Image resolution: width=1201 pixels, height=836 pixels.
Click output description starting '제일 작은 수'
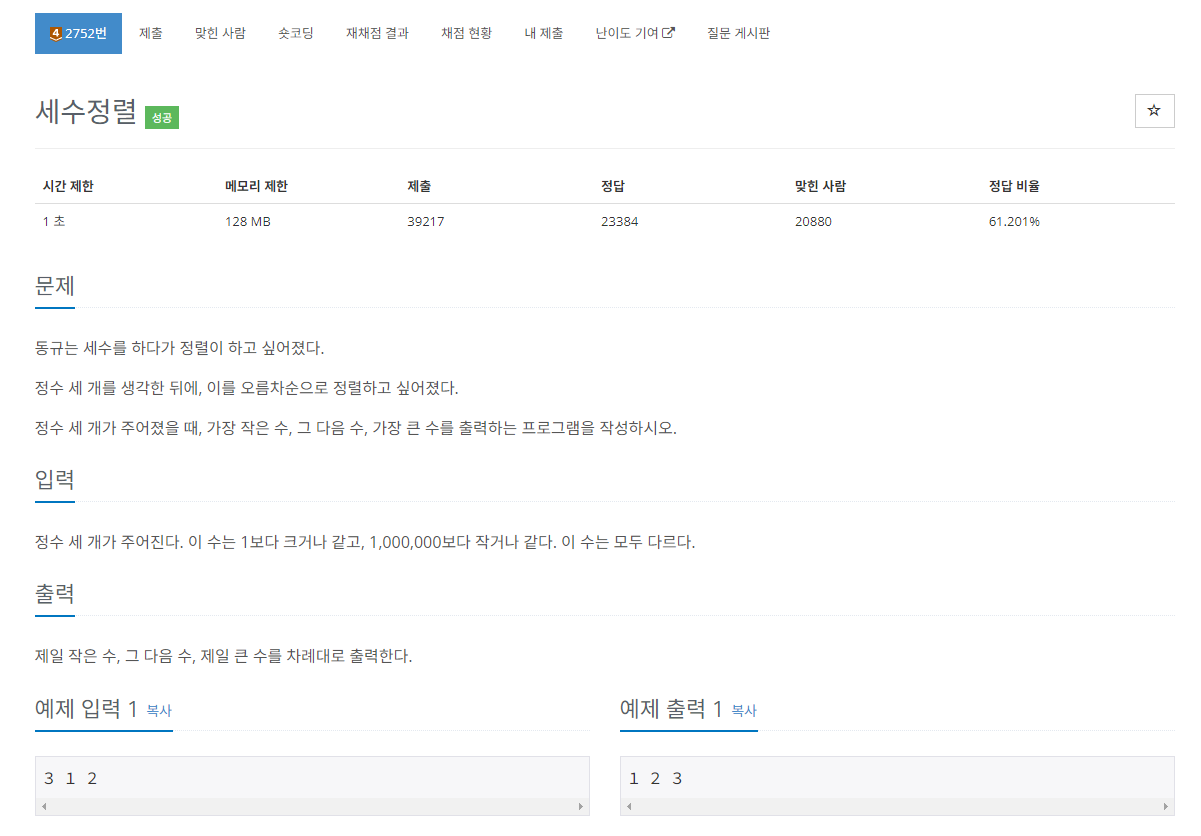coord(224,656)
